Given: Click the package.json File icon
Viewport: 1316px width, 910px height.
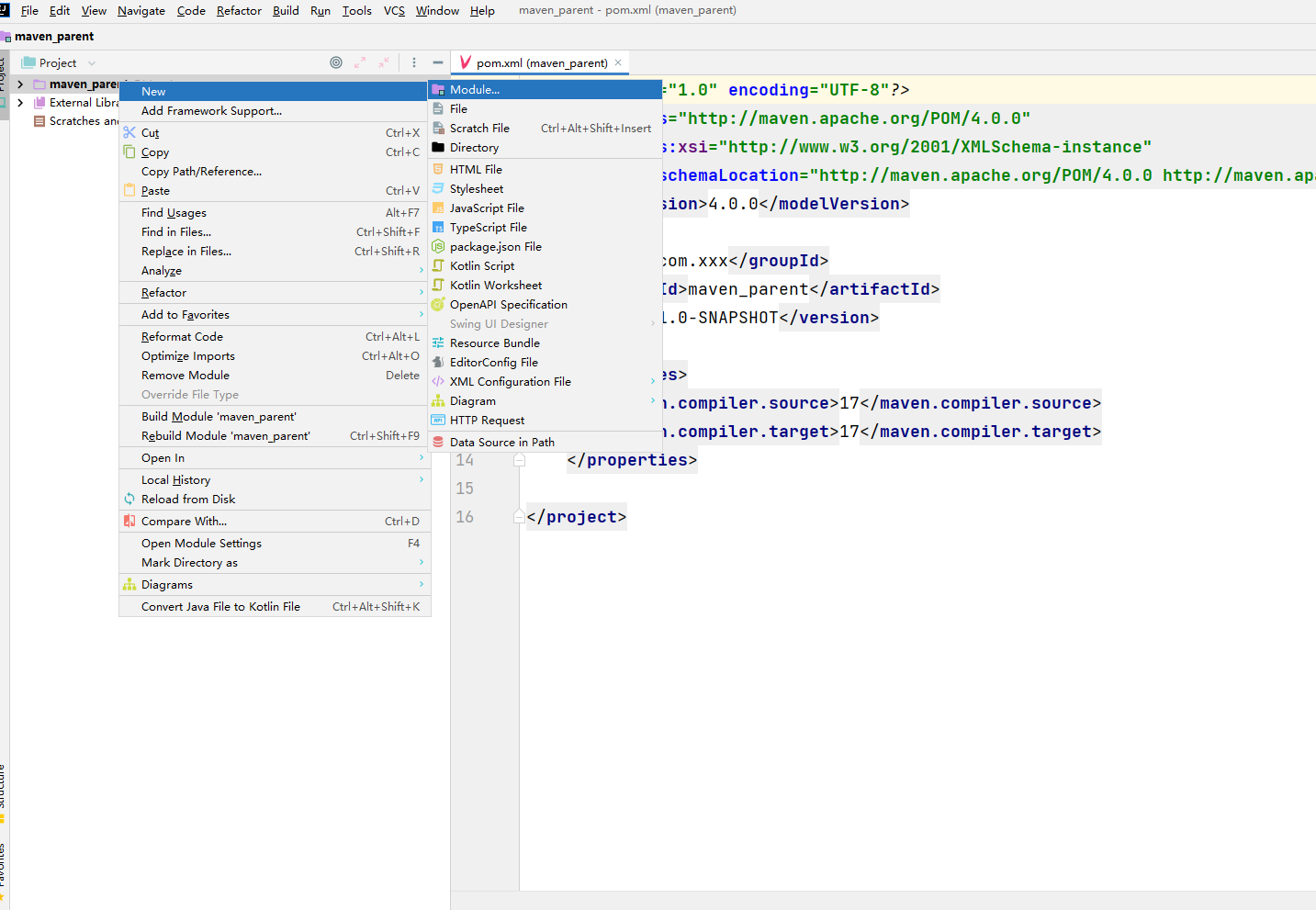Looking at the screenshot, I should pyautogui.click(x=438, y=247).
